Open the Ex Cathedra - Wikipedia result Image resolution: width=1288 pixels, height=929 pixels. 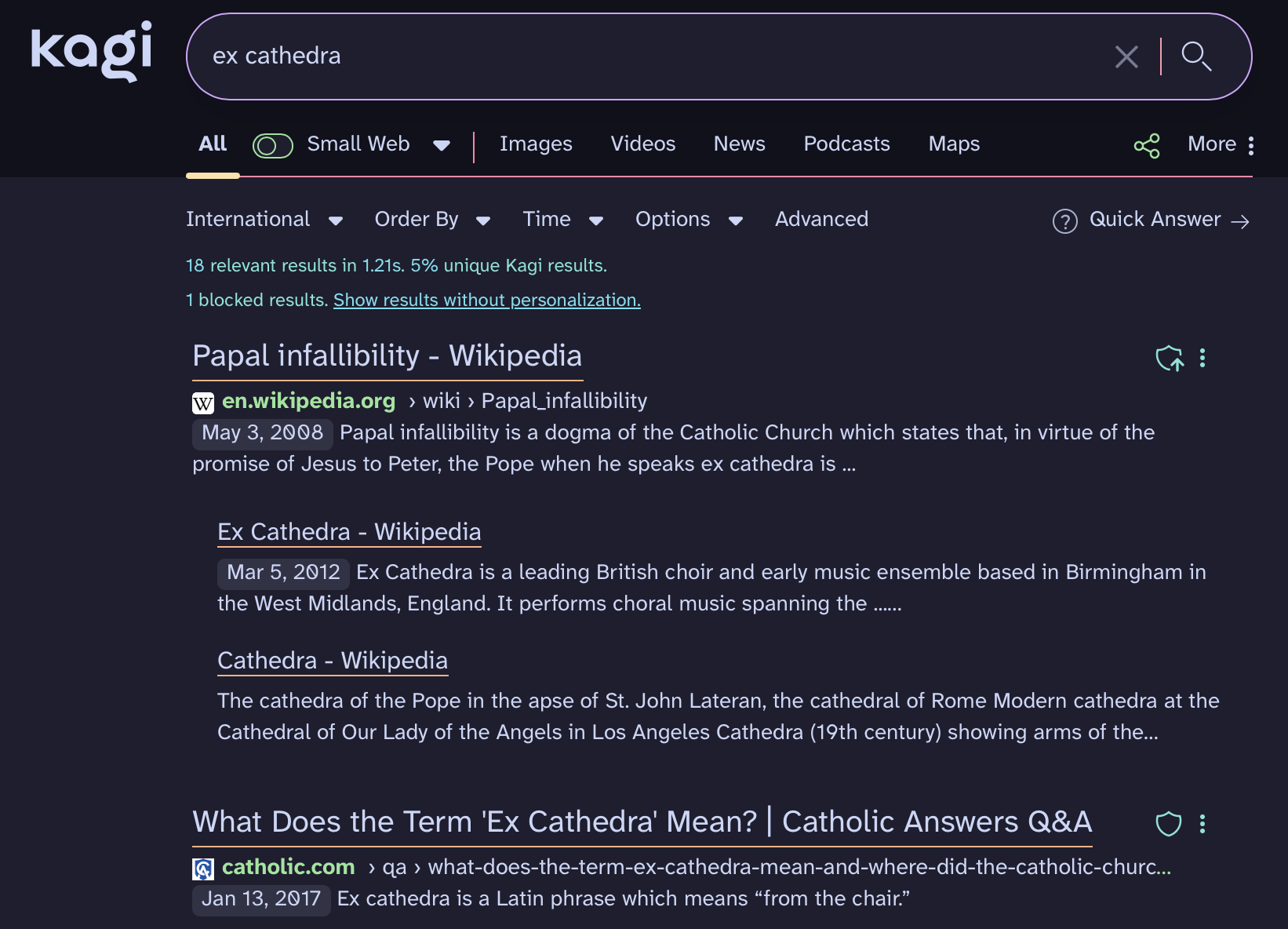coord(349,532)
